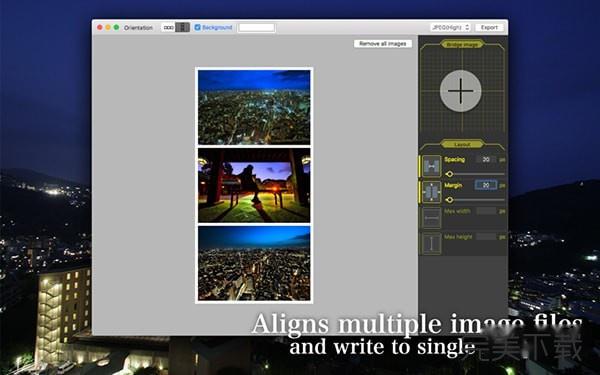Select the bottom cityscape image
The width and height of the screenshot is (600, 375).
(254, 263)
